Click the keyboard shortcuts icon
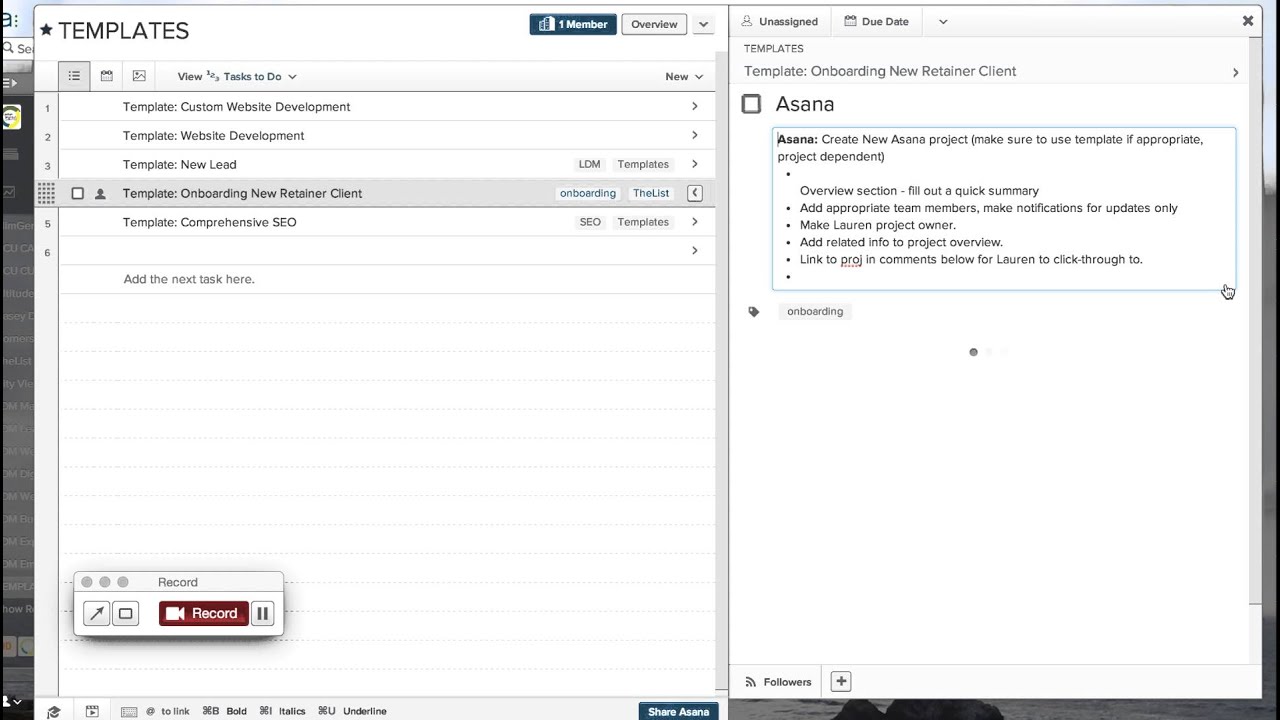The height and width of the screenshot is (720, 1280). point(128,711)
